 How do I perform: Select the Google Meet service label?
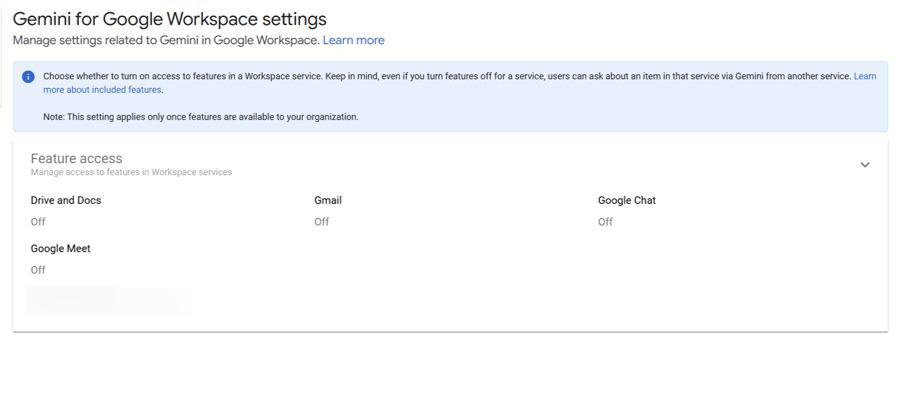tap(61, 248)
